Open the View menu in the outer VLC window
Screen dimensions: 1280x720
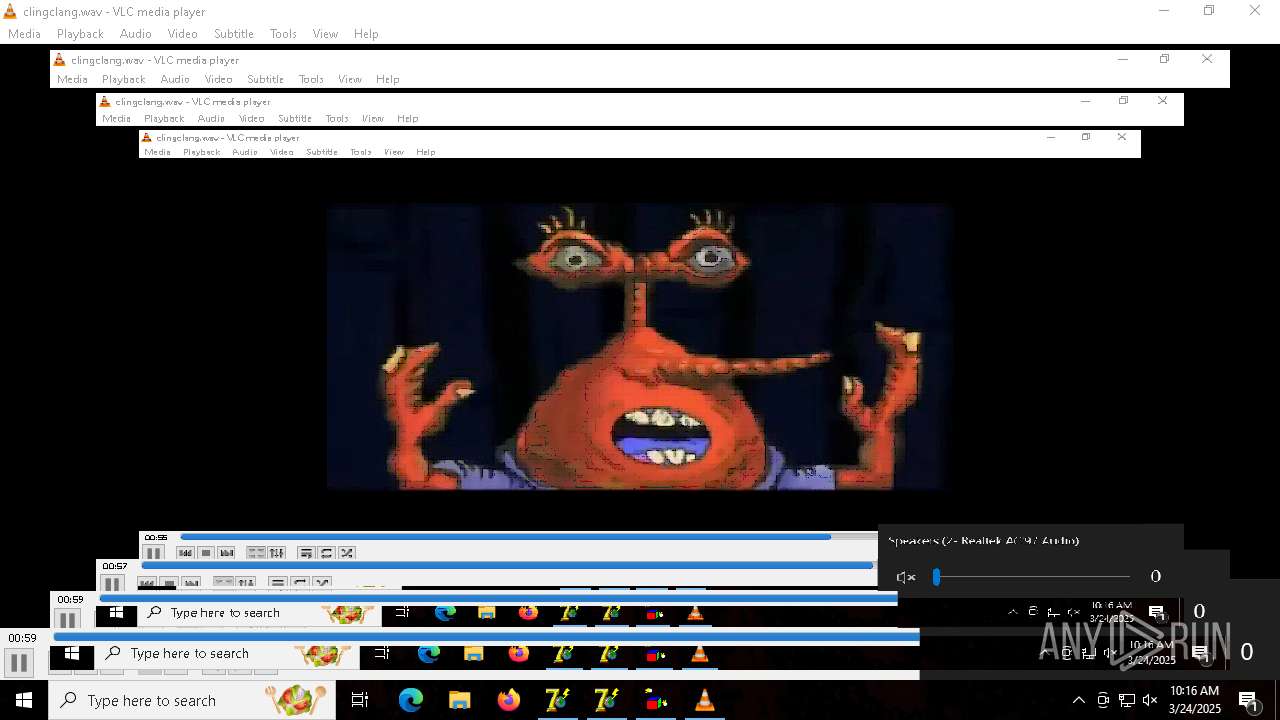325,34
